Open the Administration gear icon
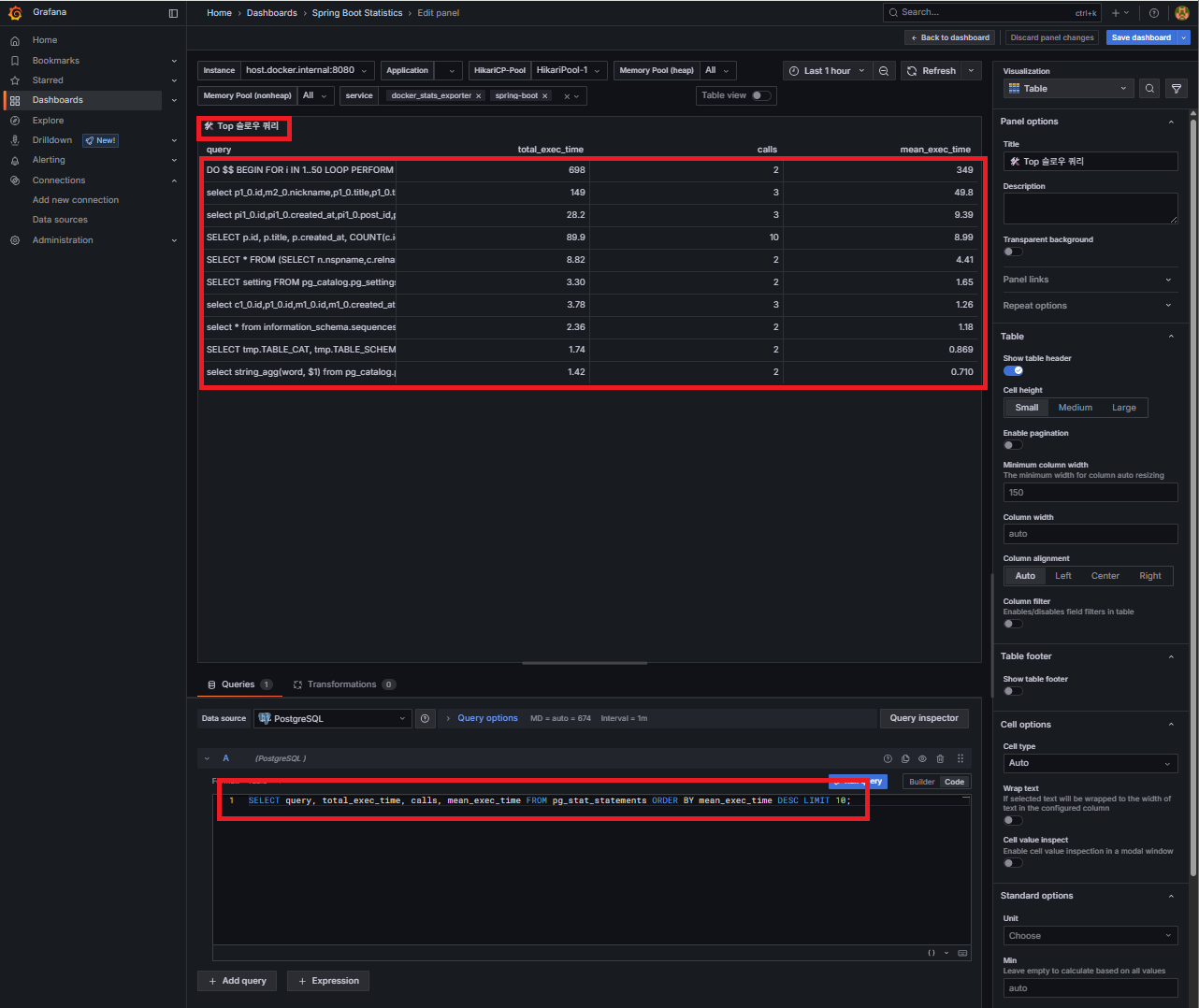The image size is (1199, 1008). pyautogui.click(x=15, y=240)
